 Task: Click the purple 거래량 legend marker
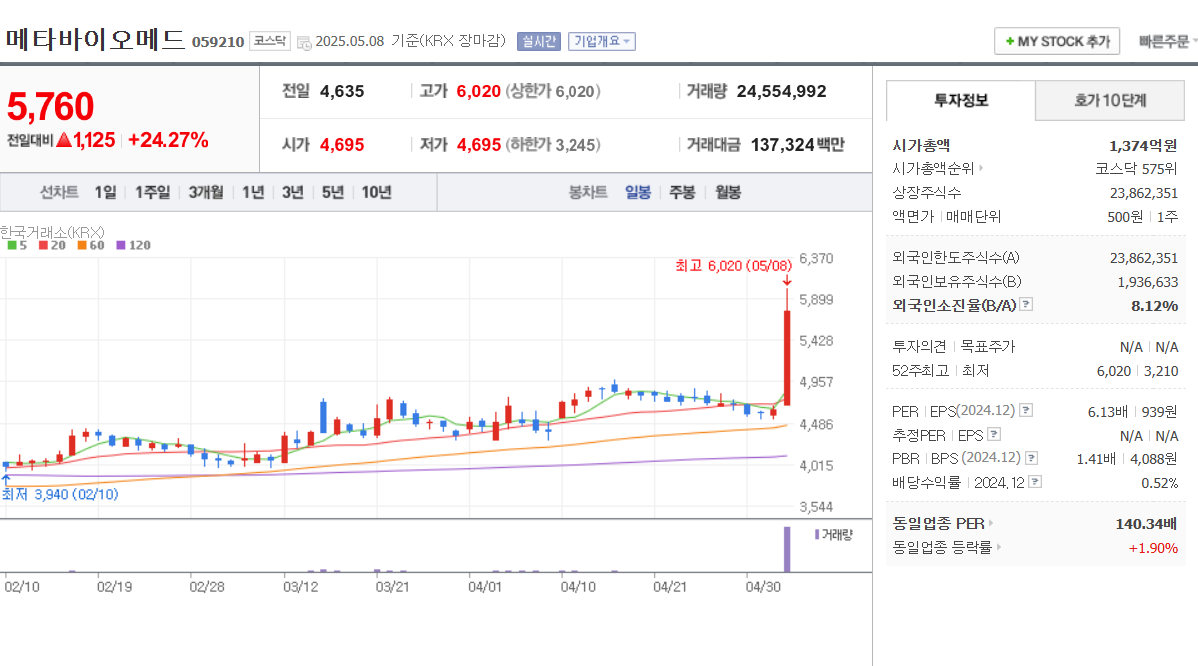coord(817,535)
